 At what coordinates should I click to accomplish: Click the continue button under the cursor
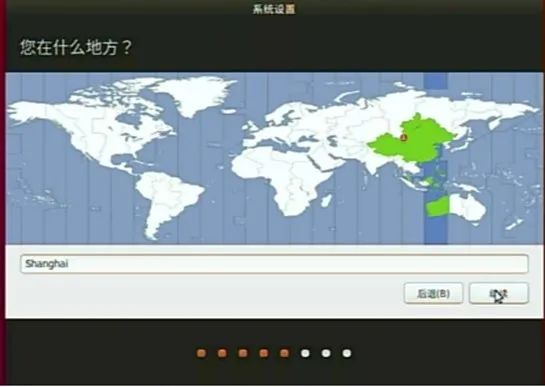point(499,293)
